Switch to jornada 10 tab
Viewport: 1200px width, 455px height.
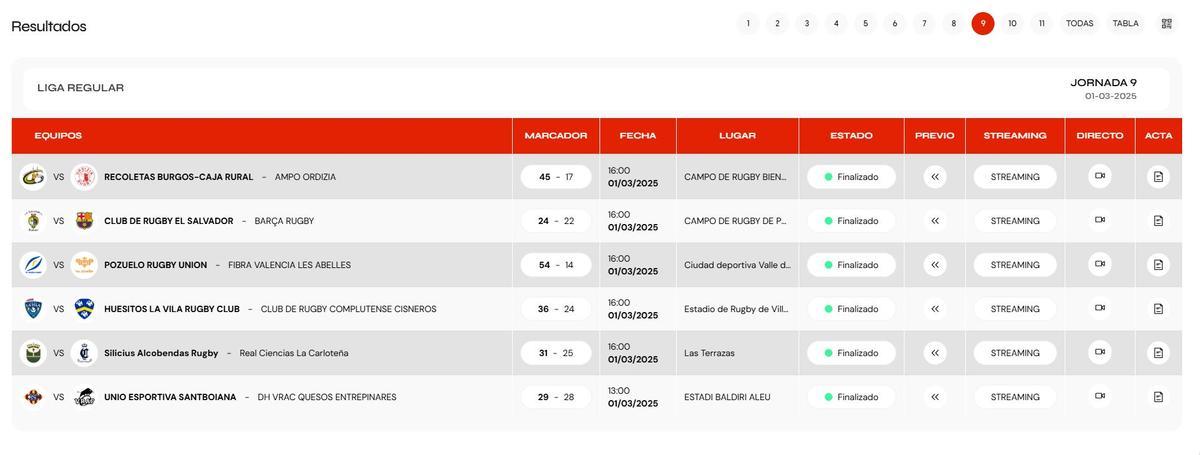1012,23
